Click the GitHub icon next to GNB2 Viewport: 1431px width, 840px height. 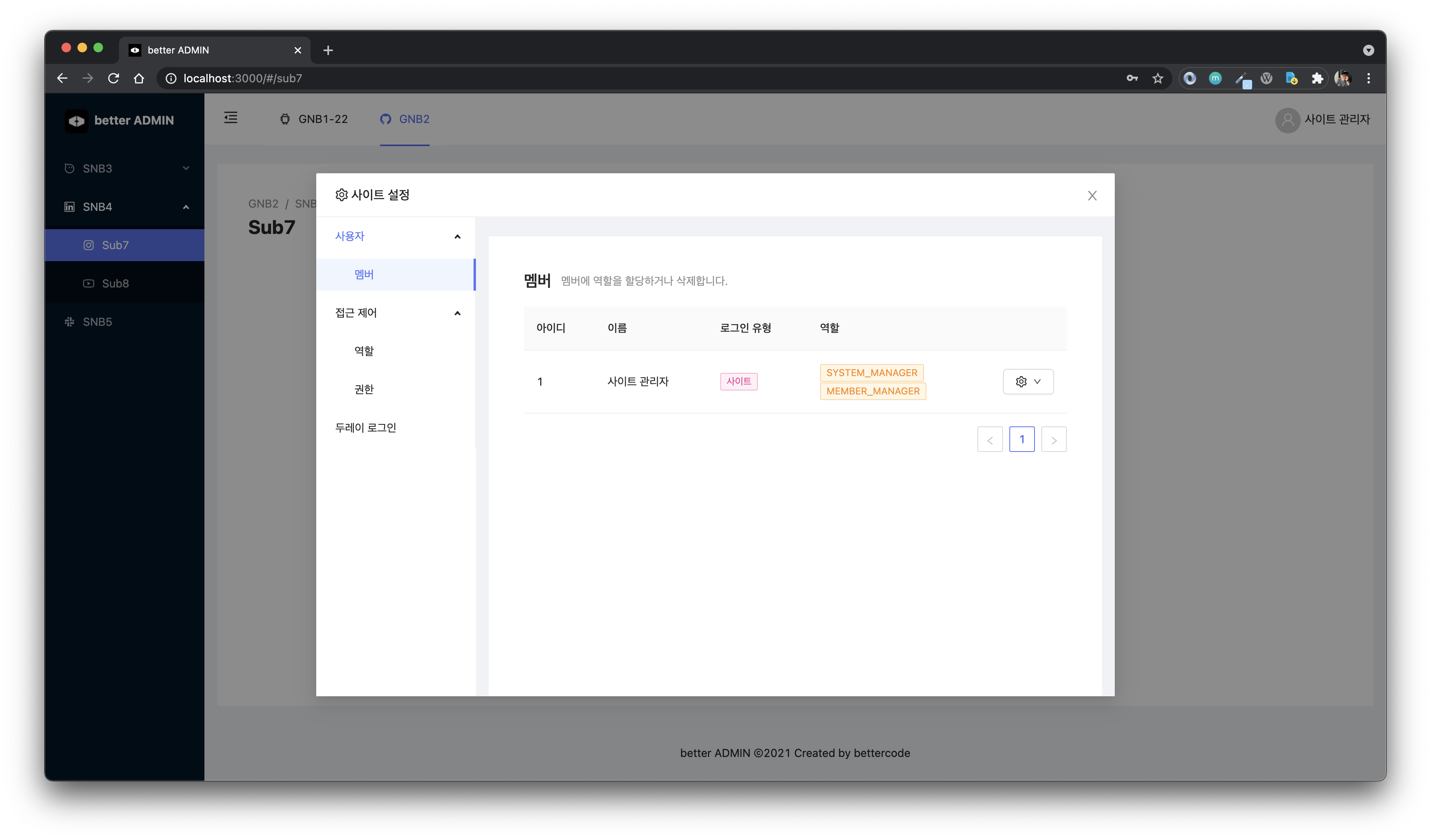pyautogui.click(x=386, y=119)
